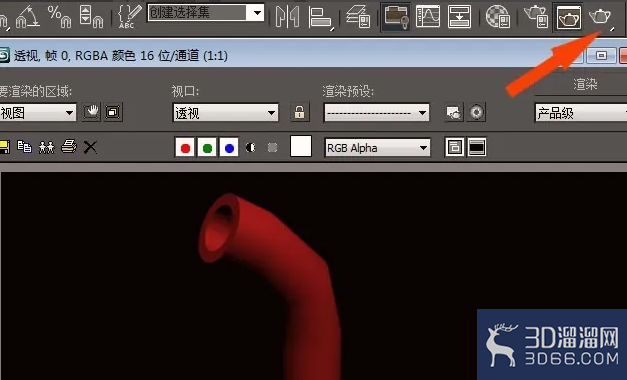Open the 产品级 render mode dropdown
Viewport: 627px width, 380px height.
pyautogui.click(x=581, y=113)
